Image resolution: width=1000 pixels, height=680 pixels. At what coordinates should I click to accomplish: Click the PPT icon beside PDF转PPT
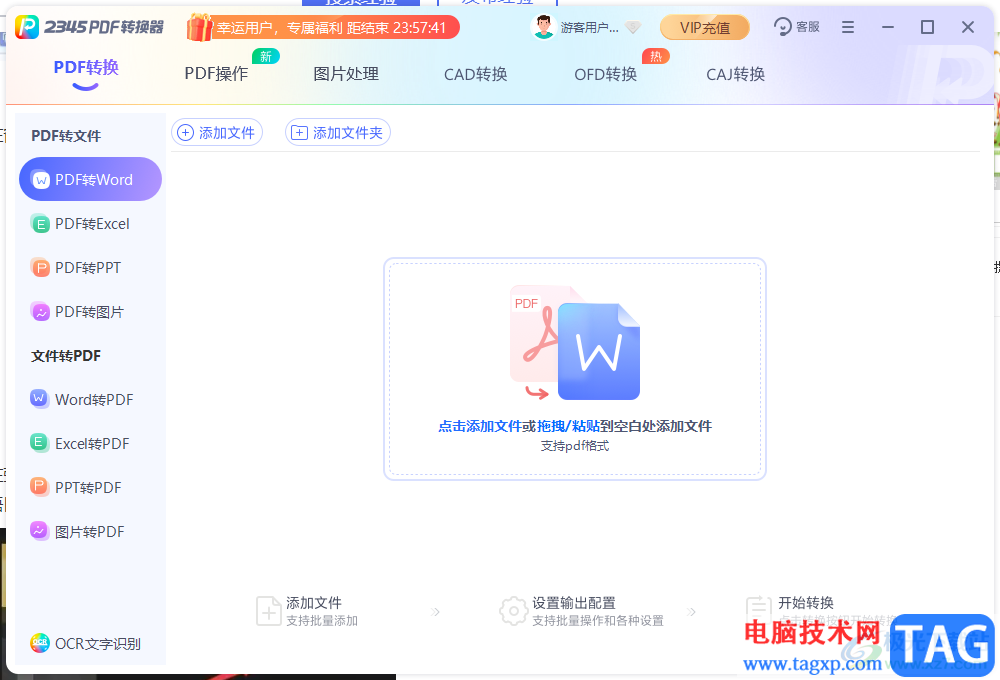(40, 268)
